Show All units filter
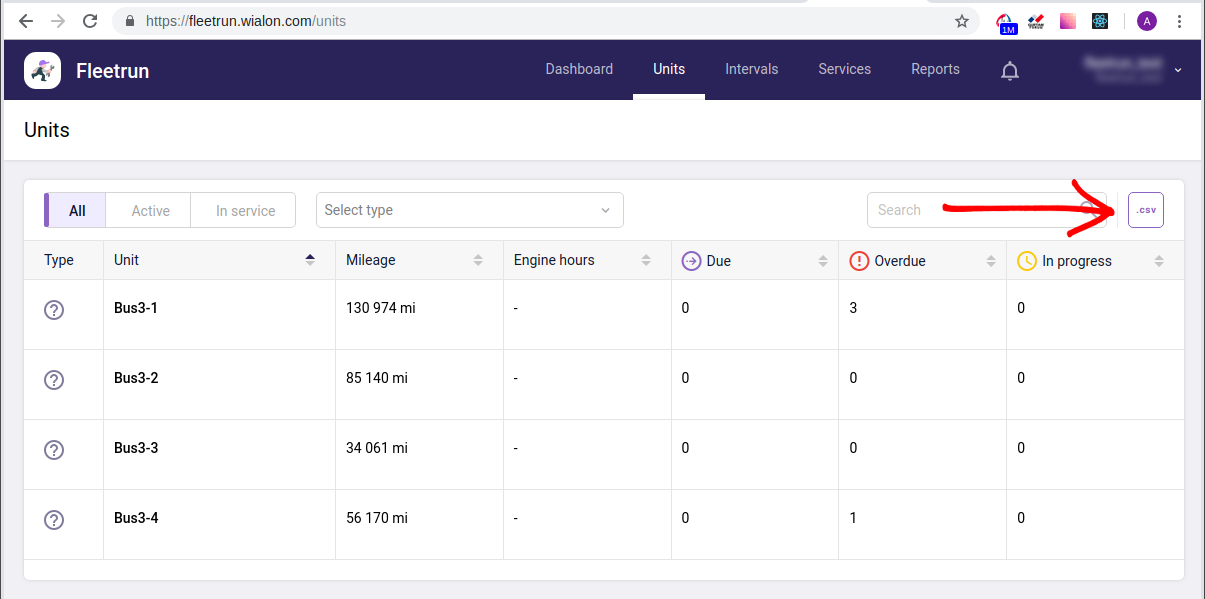Viewport: 1205px width, 599px height. click(x=77, y=211)
